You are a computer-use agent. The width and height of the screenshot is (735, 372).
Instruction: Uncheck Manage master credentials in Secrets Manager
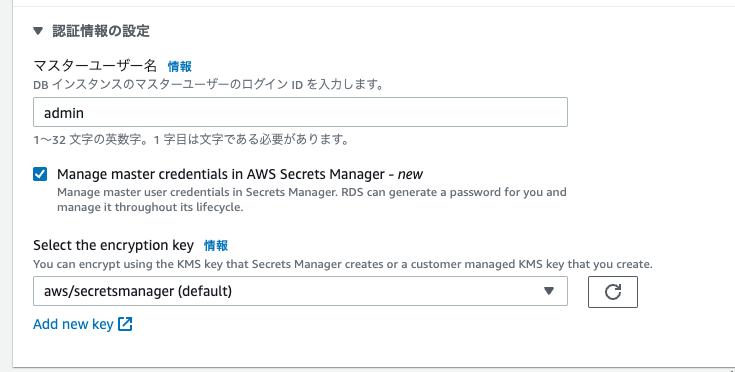40,174
